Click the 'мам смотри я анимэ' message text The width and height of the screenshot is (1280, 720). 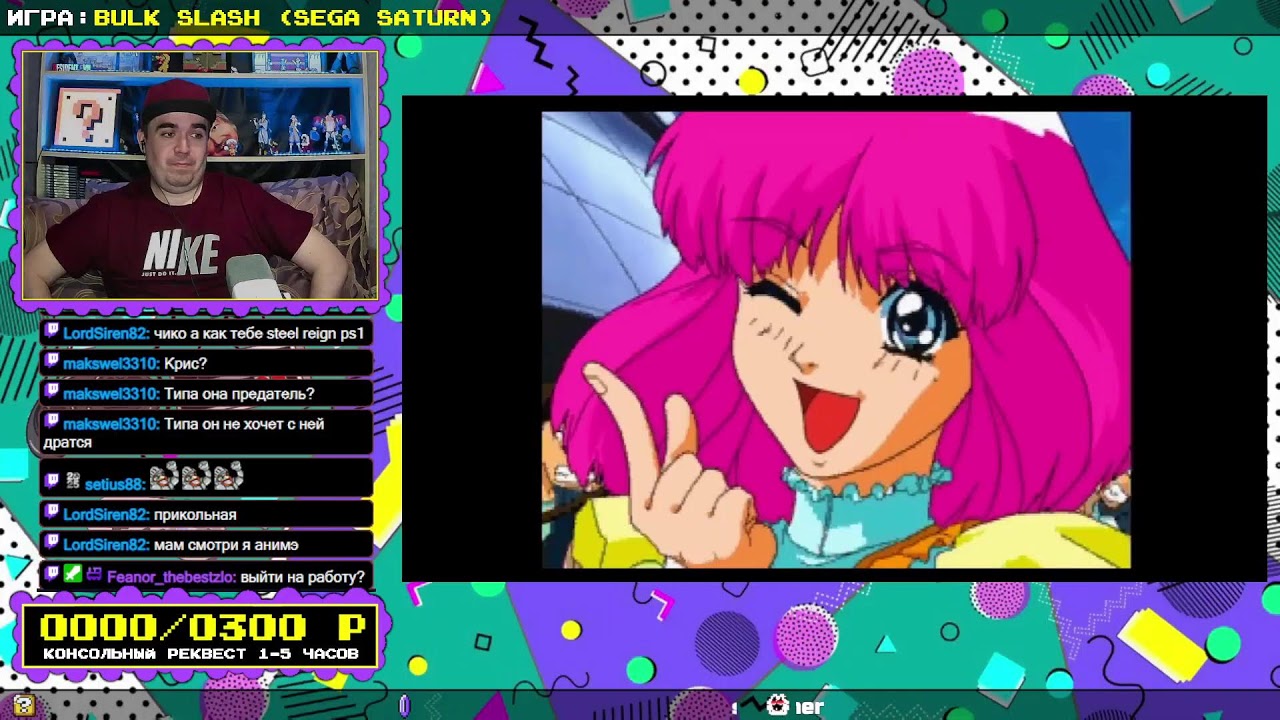[x=226, y=545]
